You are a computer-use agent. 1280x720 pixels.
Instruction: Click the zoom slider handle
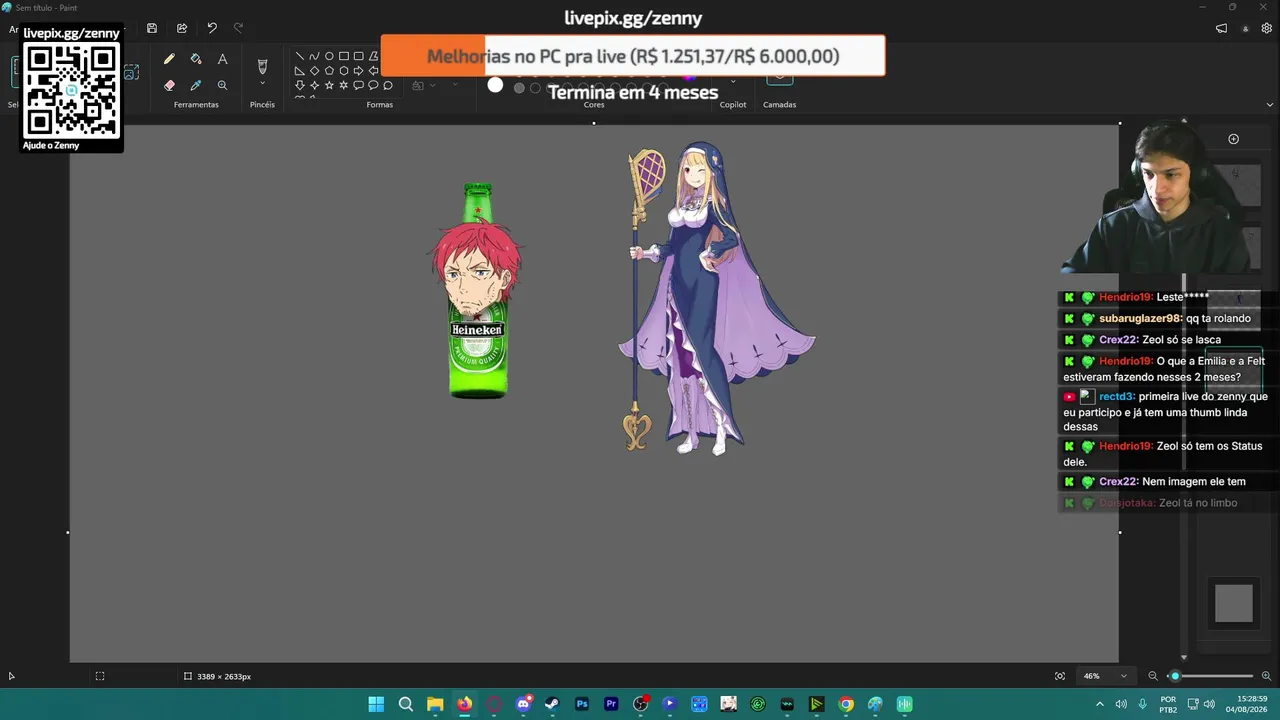pos(1175,676)
